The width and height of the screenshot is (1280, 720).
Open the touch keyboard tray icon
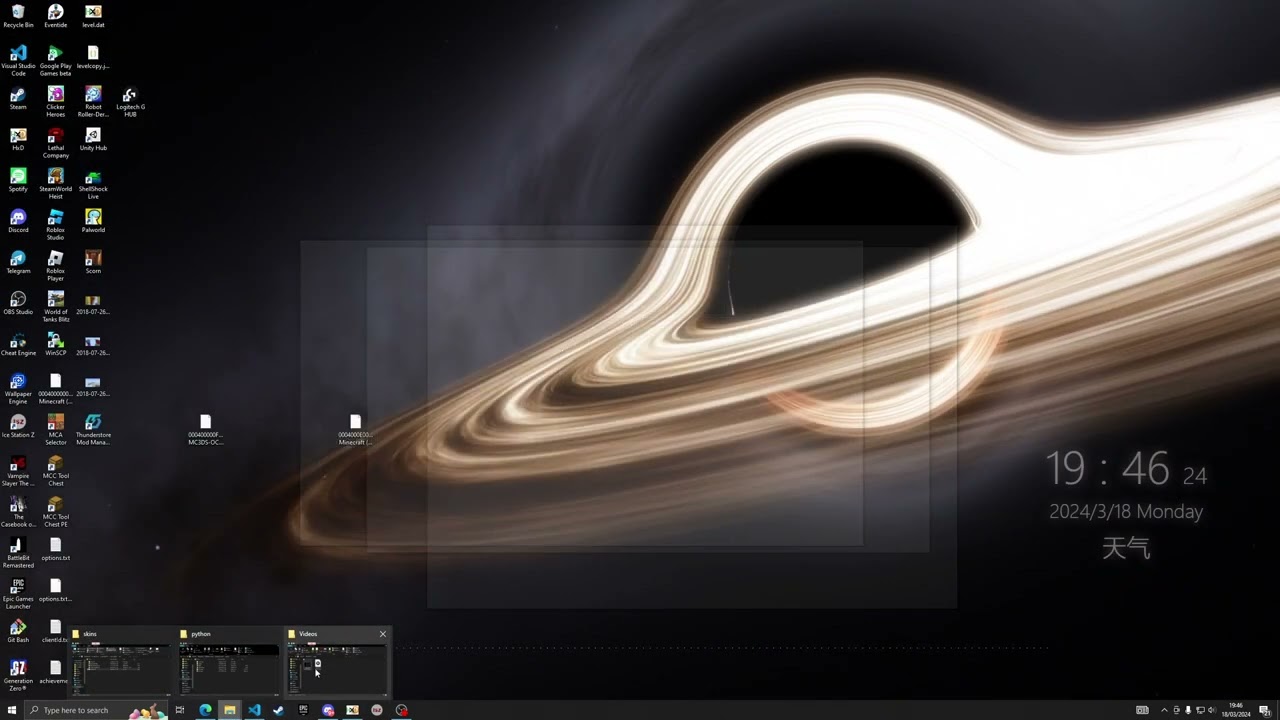(1142, 710)
